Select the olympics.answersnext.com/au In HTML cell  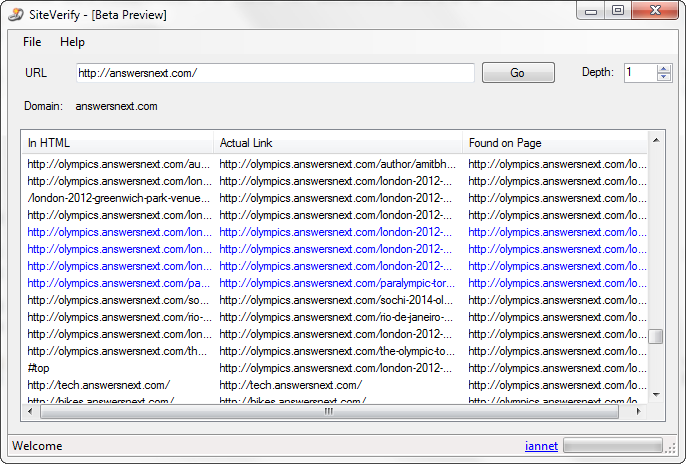point(119,164)
